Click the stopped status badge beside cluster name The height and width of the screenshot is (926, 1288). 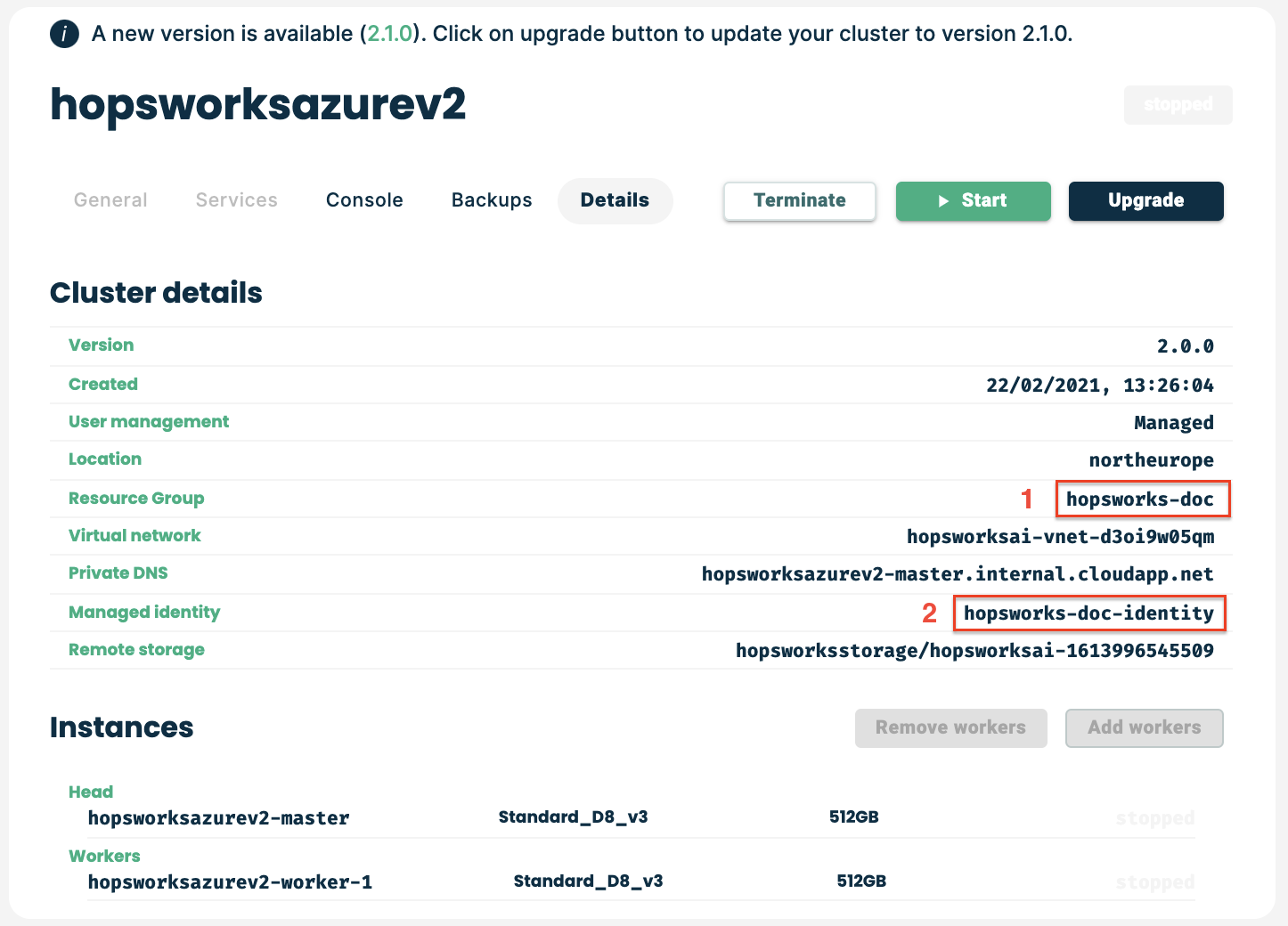(x=1178, y=105)
